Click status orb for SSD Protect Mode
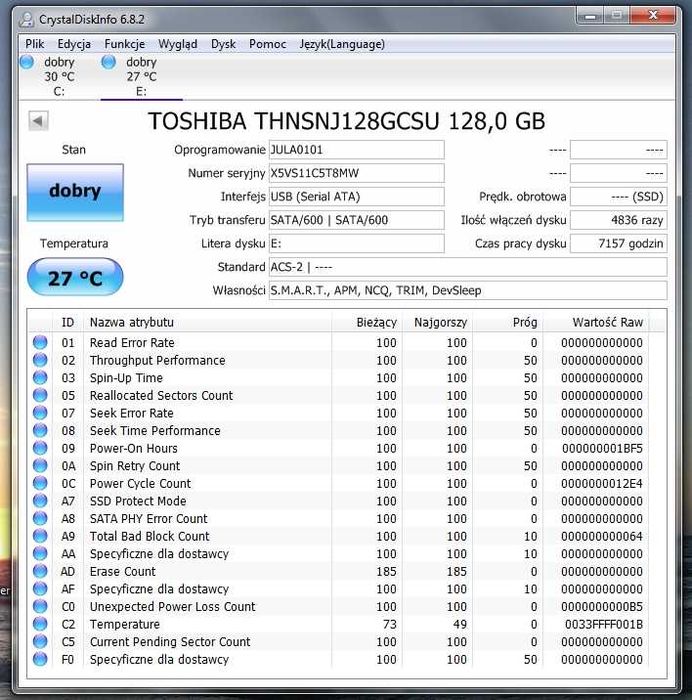Image resolution: width=692 pixels, height=700 pixels. [40, 501]
